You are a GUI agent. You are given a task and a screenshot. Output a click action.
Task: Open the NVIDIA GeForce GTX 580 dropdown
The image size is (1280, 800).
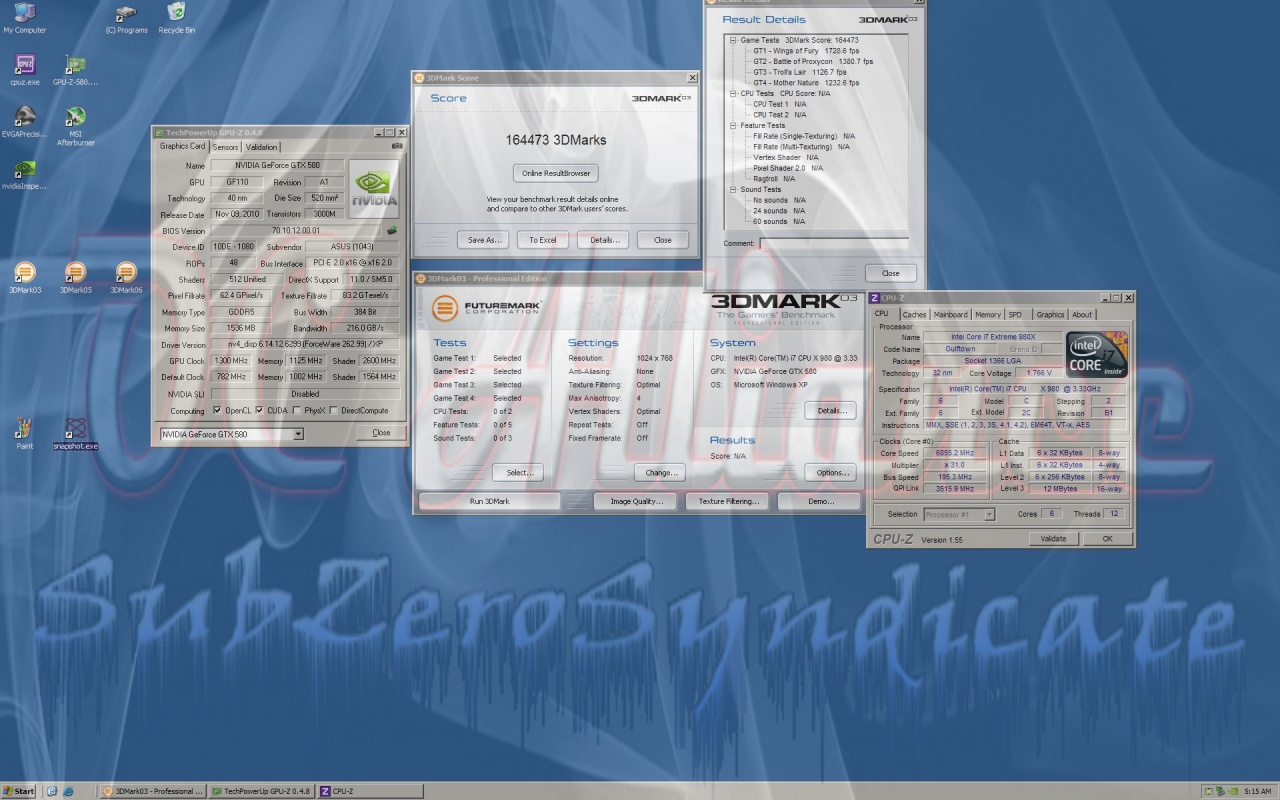point(298,434)
